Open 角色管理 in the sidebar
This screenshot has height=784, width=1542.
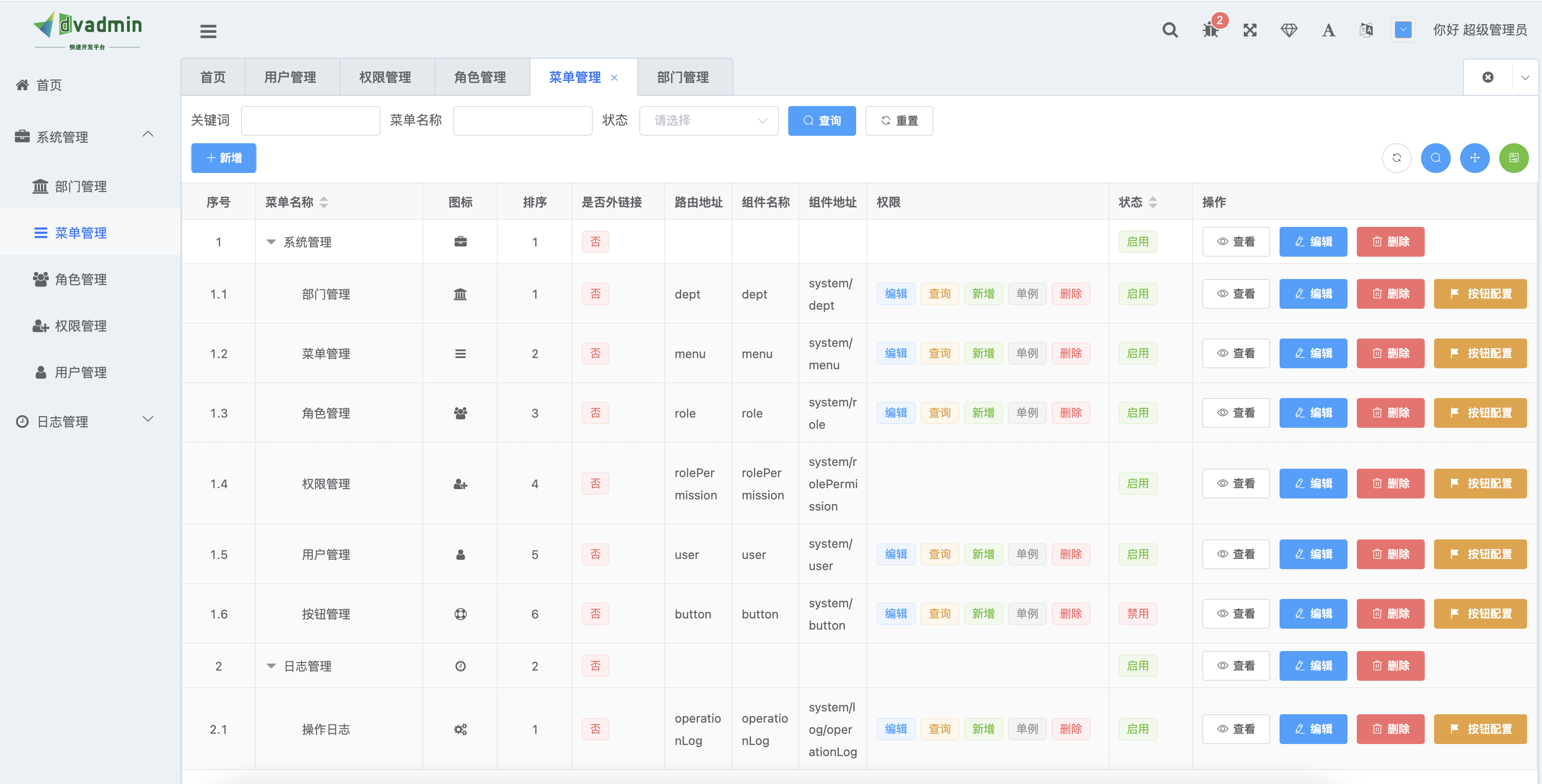[x=90, y=279]
